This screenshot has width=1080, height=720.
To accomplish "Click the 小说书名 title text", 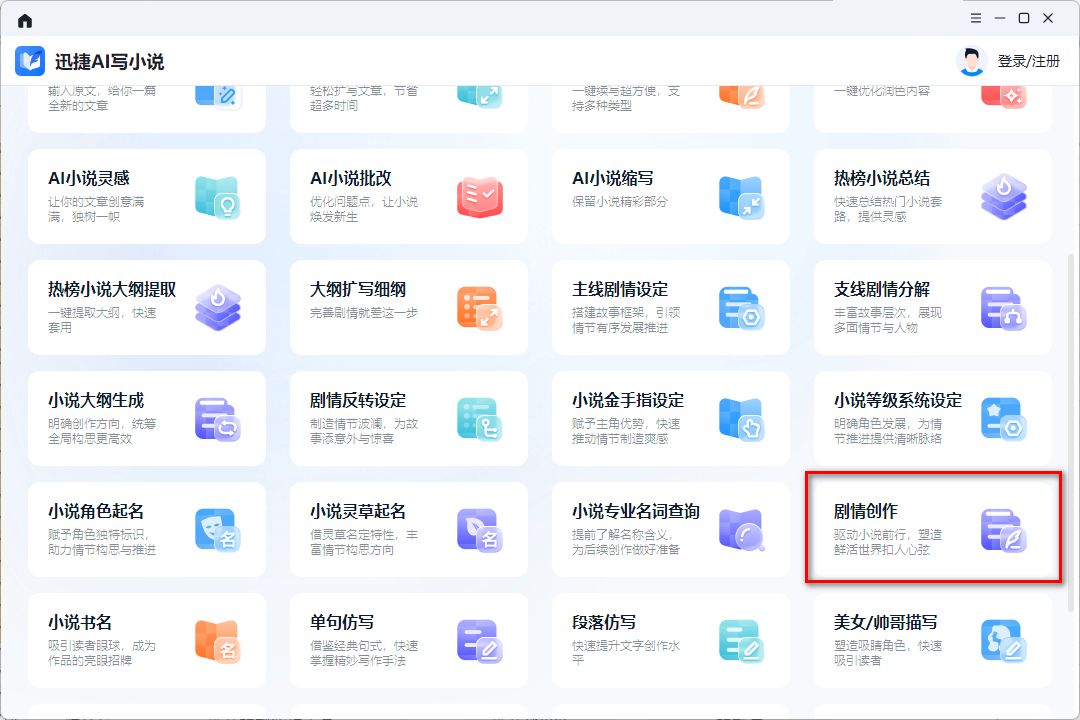I will 80,622.
